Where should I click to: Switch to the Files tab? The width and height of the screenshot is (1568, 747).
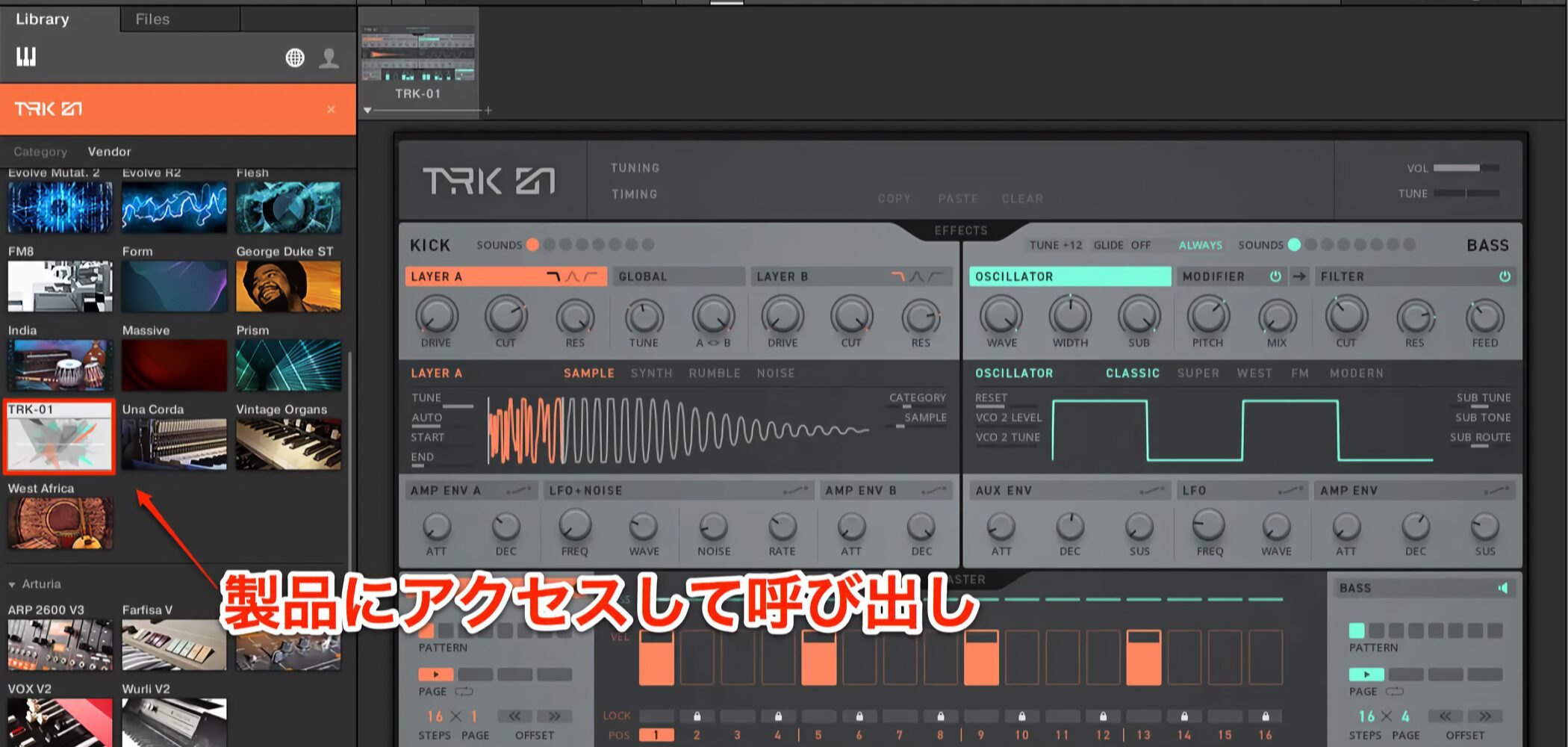[x=152, y=19]
